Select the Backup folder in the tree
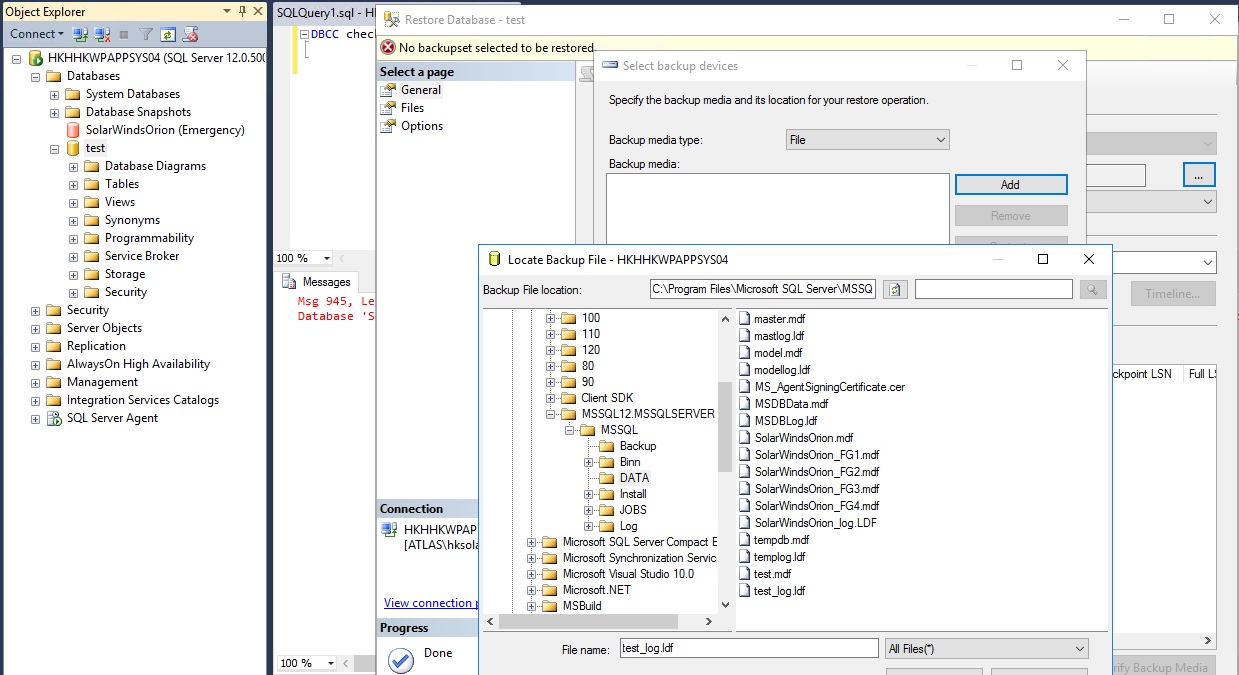This screenshot has width=1239, height=675. tap(637, 446)
